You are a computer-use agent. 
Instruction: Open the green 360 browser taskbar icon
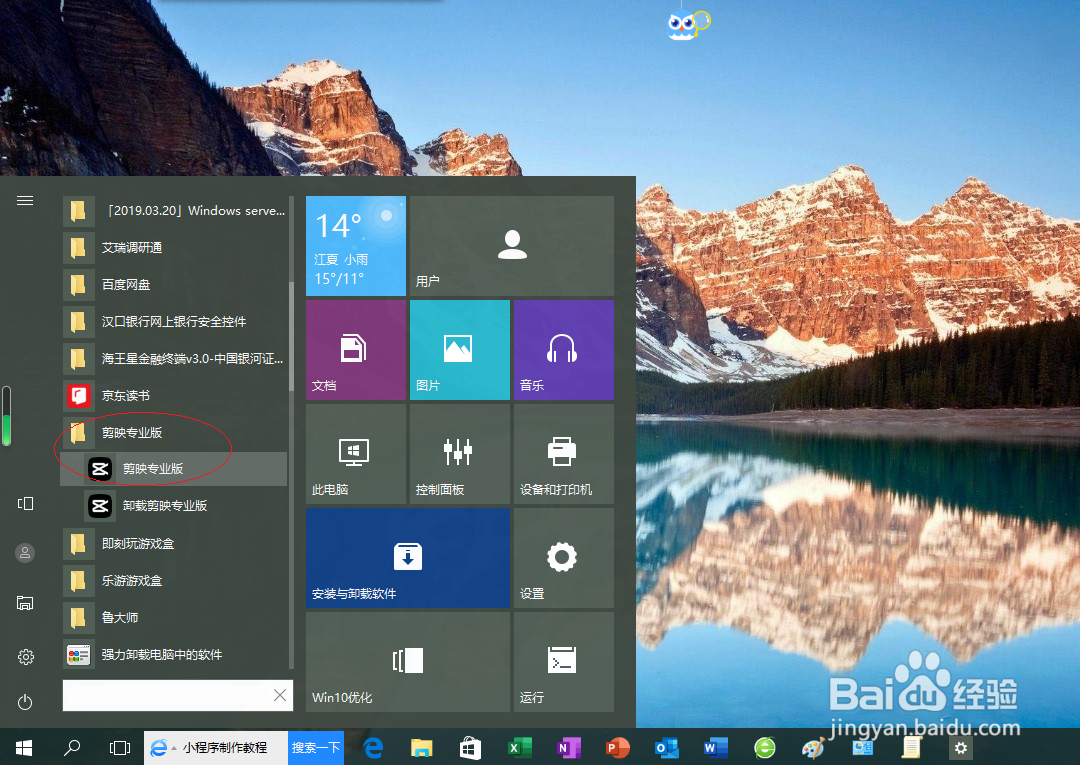765,748
